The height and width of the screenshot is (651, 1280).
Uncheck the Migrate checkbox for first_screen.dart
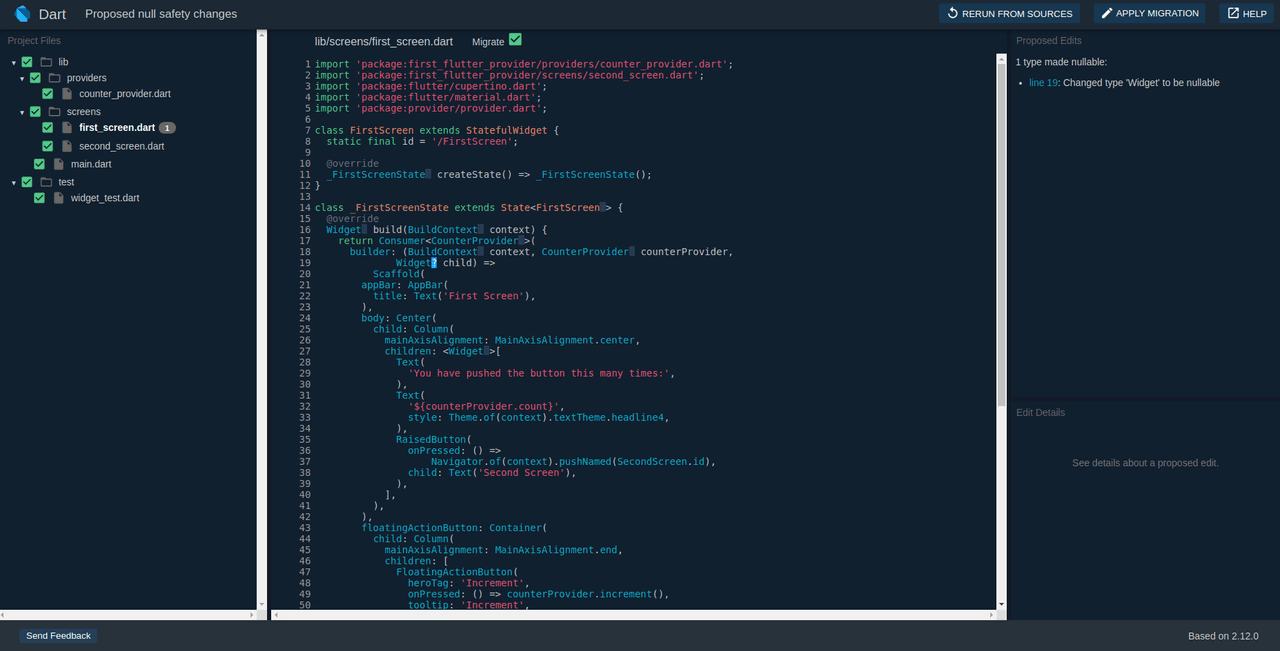coord(515,40)
